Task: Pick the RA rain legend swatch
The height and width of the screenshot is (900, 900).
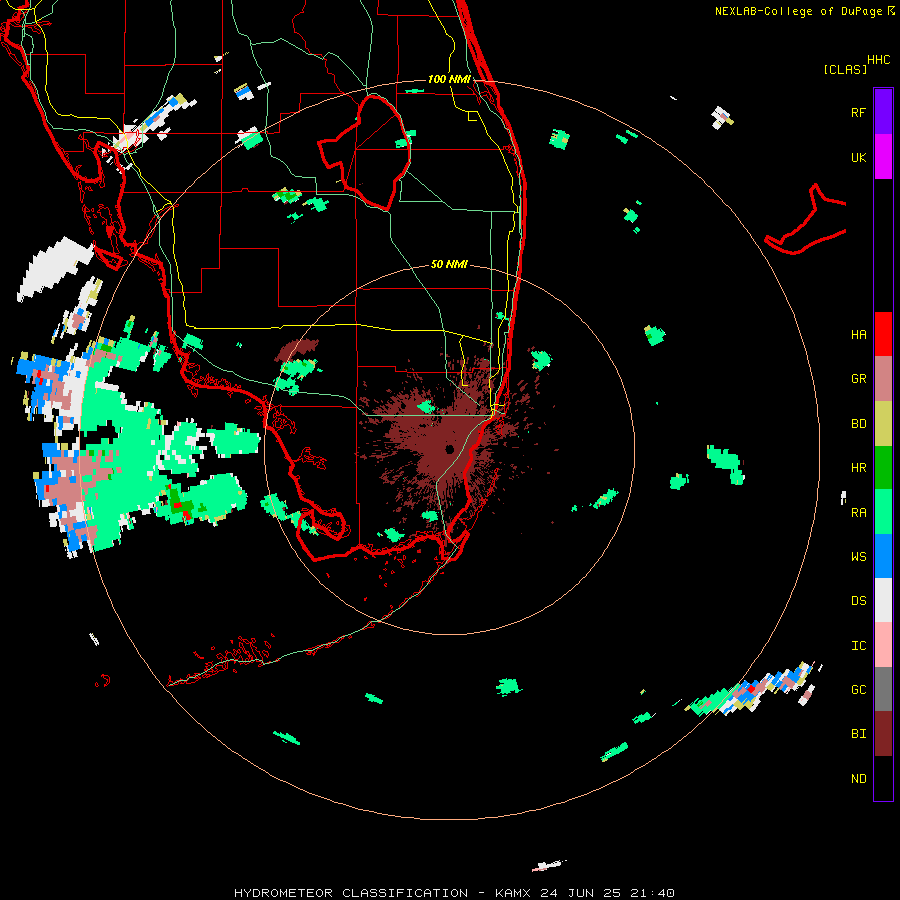Action: tap(883, 512)
